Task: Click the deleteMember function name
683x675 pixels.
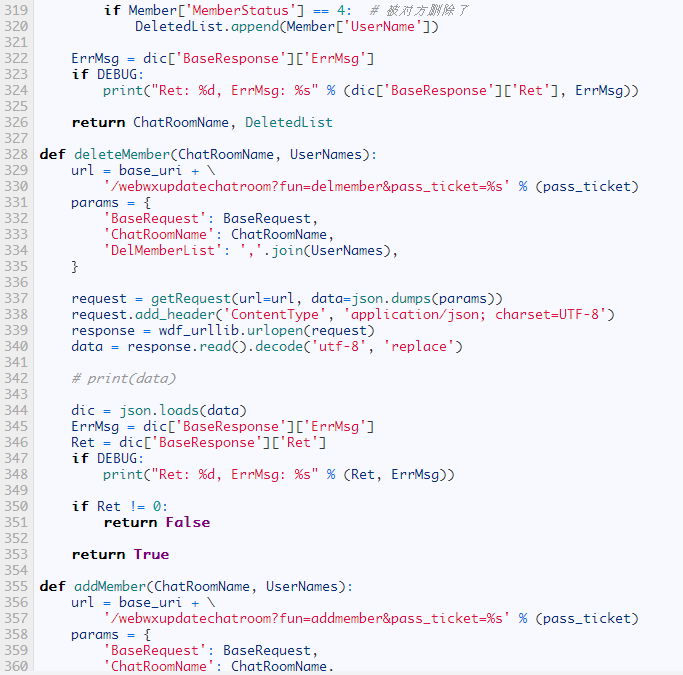Action: [122, 155]
